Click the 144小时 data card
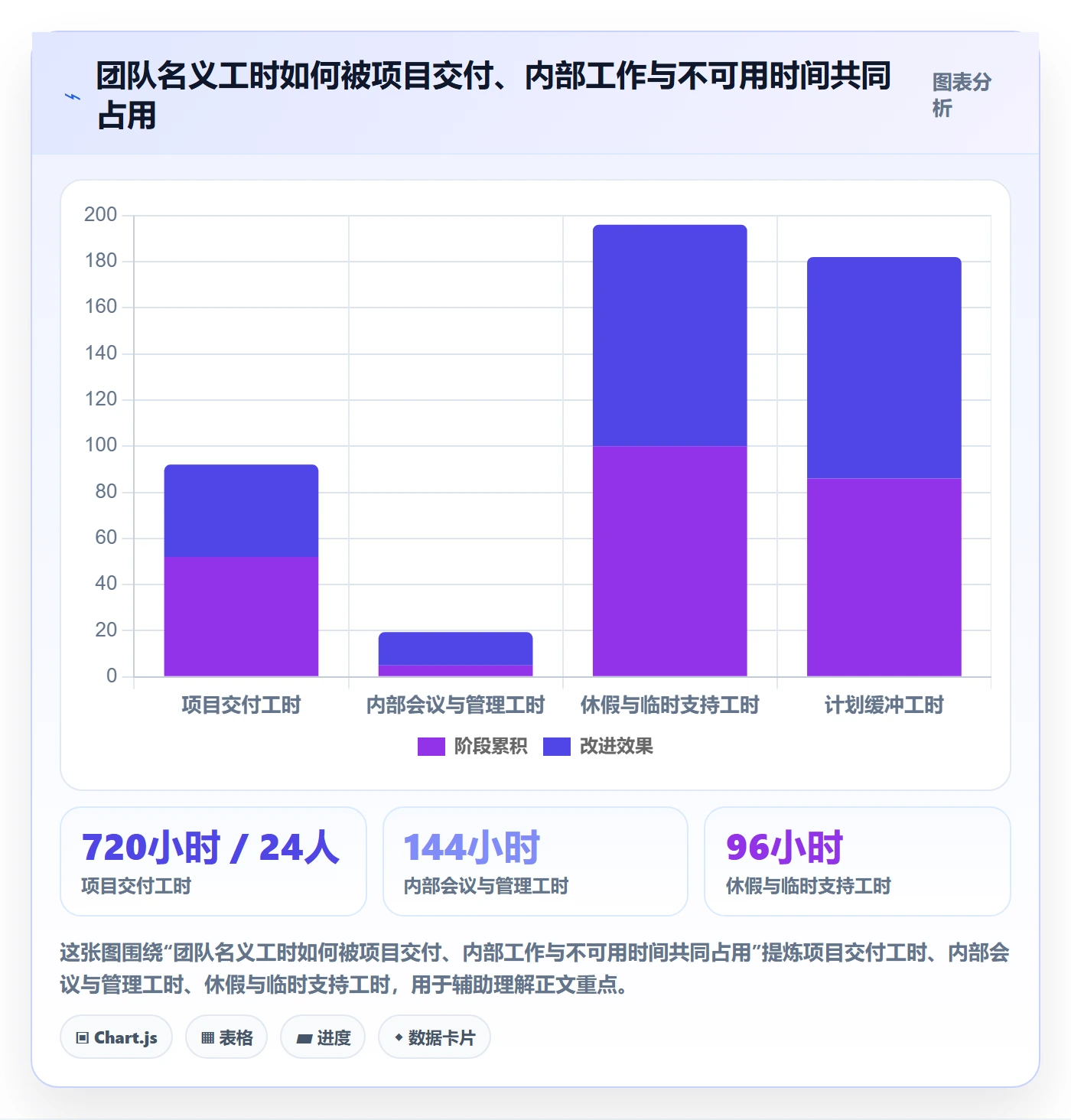The height and width of the screenshot is (1120, 1071). (535, 861)
